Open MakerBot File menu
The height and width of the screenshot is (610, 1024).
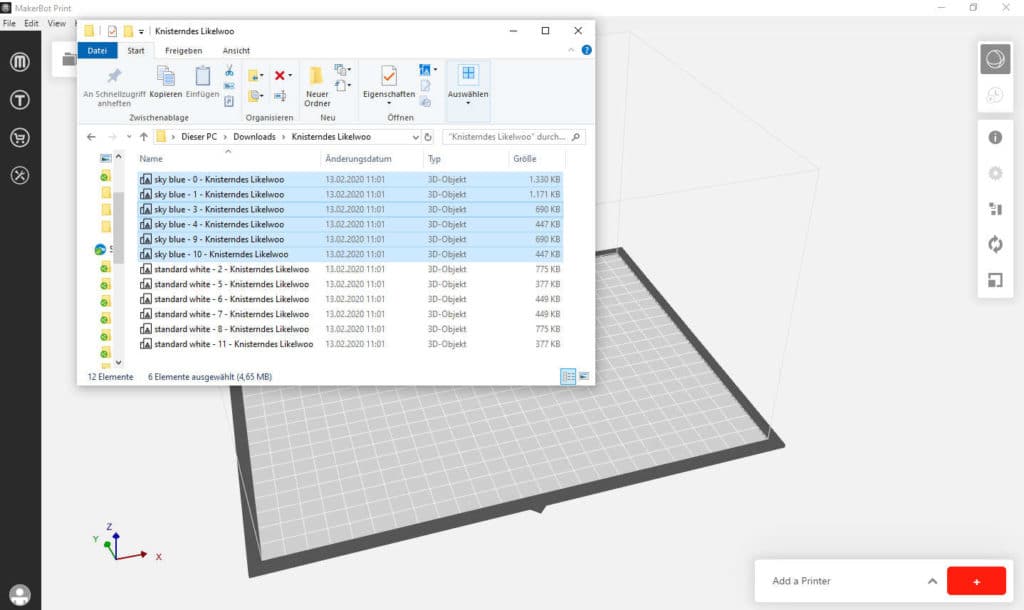[x=9, y=24]
